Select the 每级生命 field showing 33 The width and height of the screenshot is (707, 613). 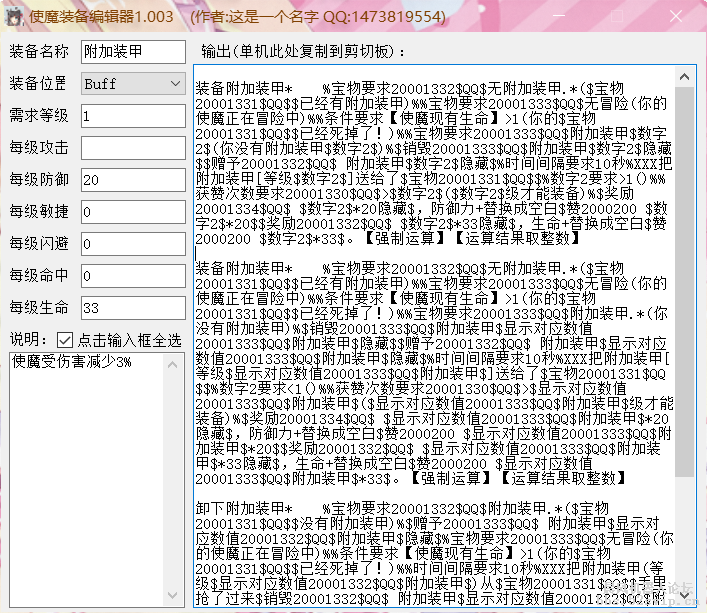tap(132, 308)
